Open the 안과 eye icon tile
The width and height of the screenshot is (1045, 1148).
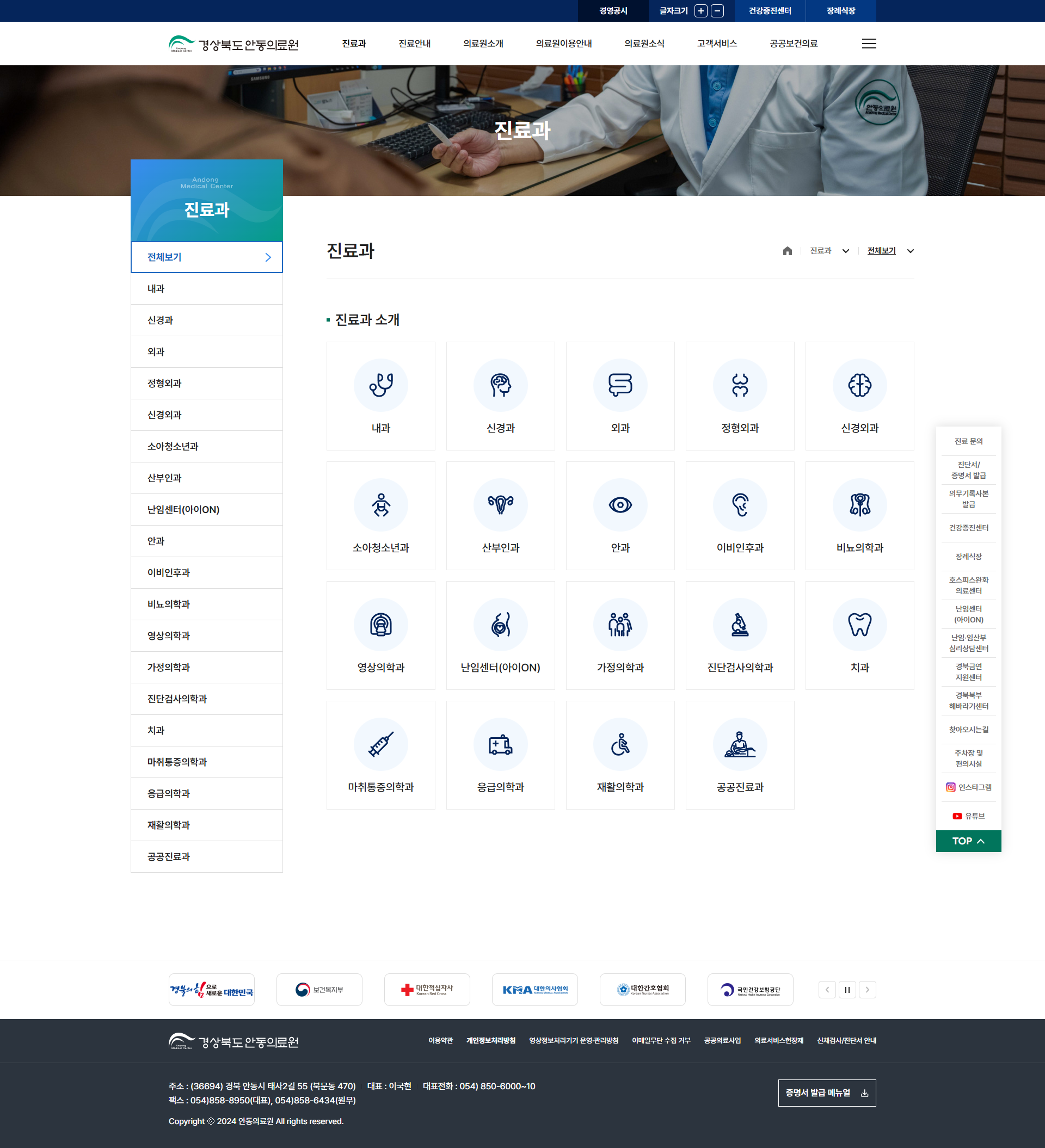(x=620, y=504)
